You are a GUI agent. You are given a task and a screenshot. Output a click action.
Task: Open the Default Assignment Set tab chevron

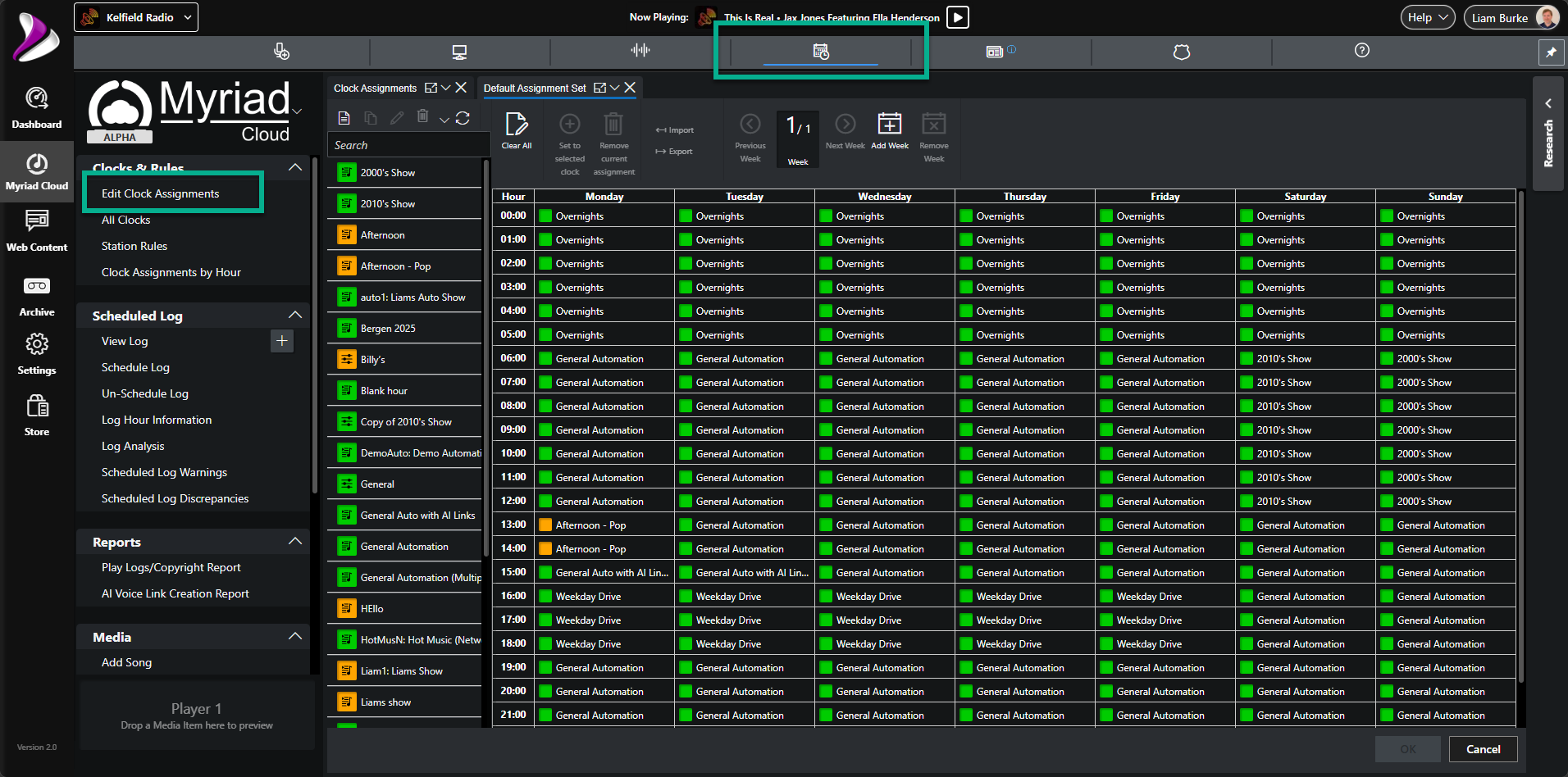tap(614, 88)
